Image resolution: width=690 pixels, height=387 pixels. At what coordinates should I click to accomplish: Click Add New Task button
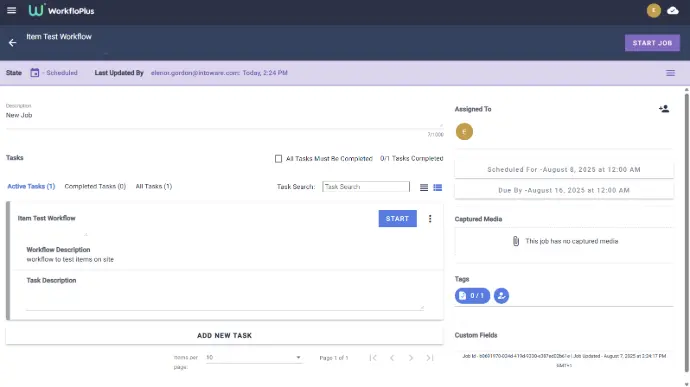[224, 335]
